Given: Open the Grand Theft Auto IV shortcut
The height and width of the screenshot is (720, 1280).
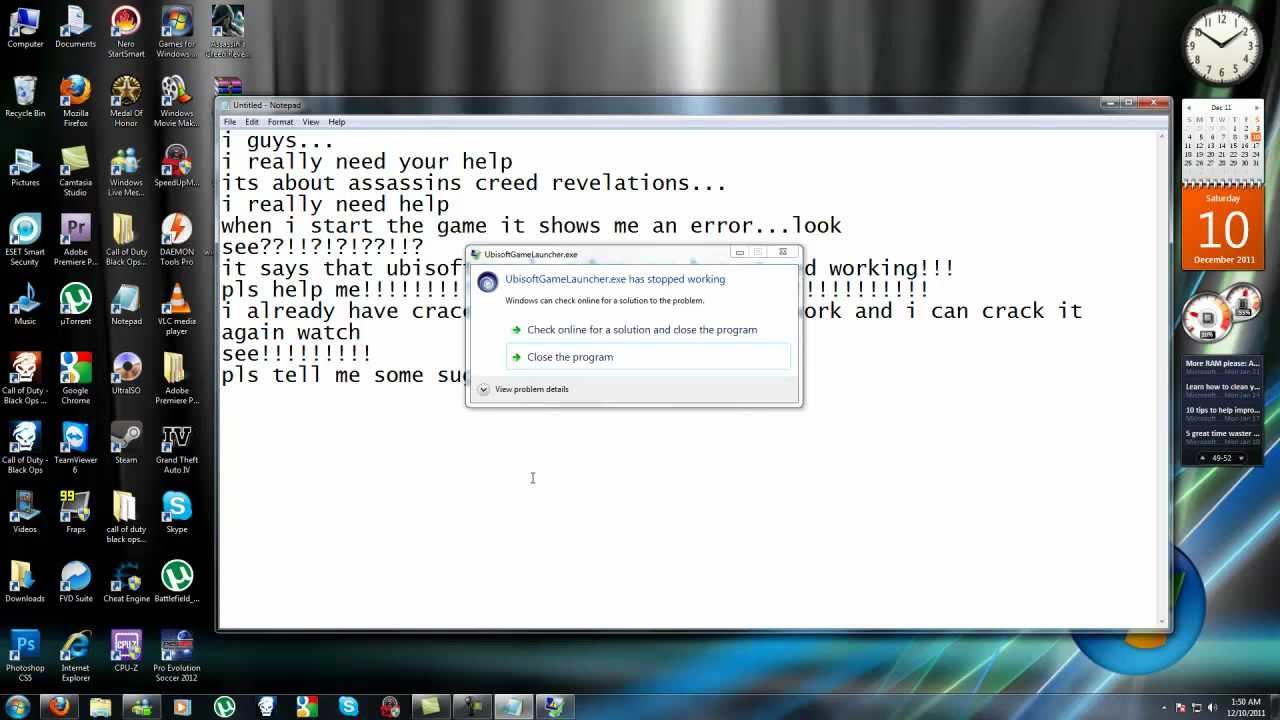Looking at the screenshot, I should [176, 447].
